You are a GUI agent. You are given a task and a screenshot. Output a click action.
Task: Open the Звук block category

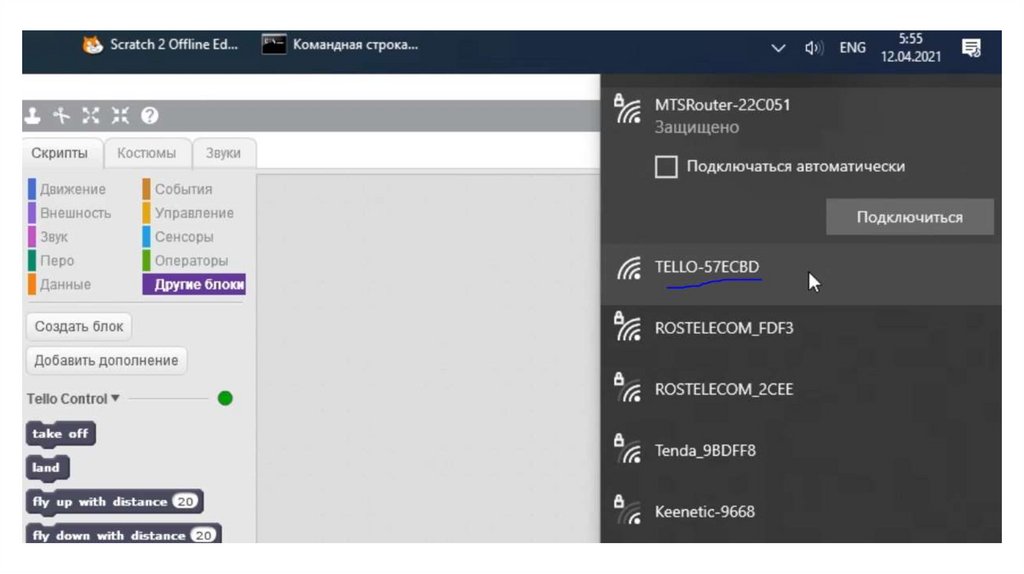coord(48,237)
